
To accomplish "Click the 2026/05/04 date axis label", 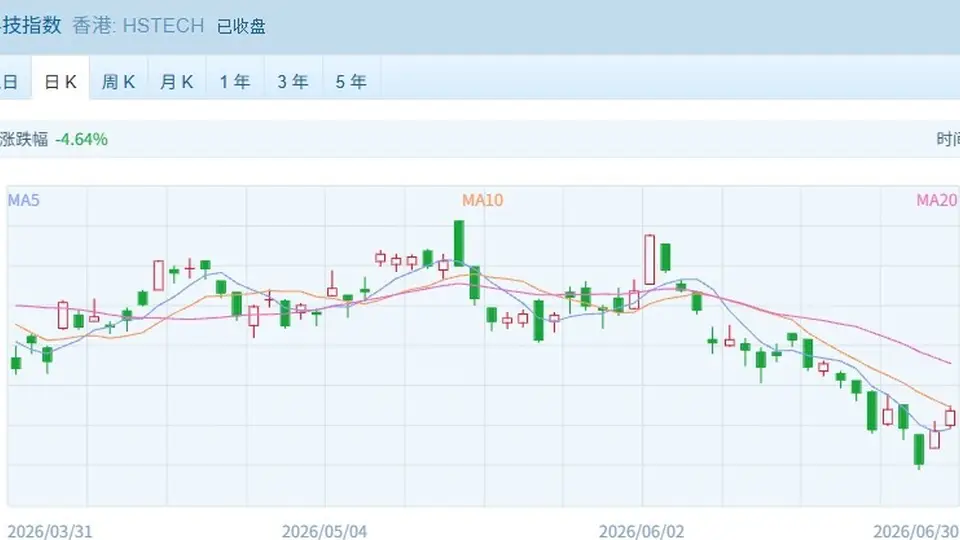I will click(x=324, y=531).
